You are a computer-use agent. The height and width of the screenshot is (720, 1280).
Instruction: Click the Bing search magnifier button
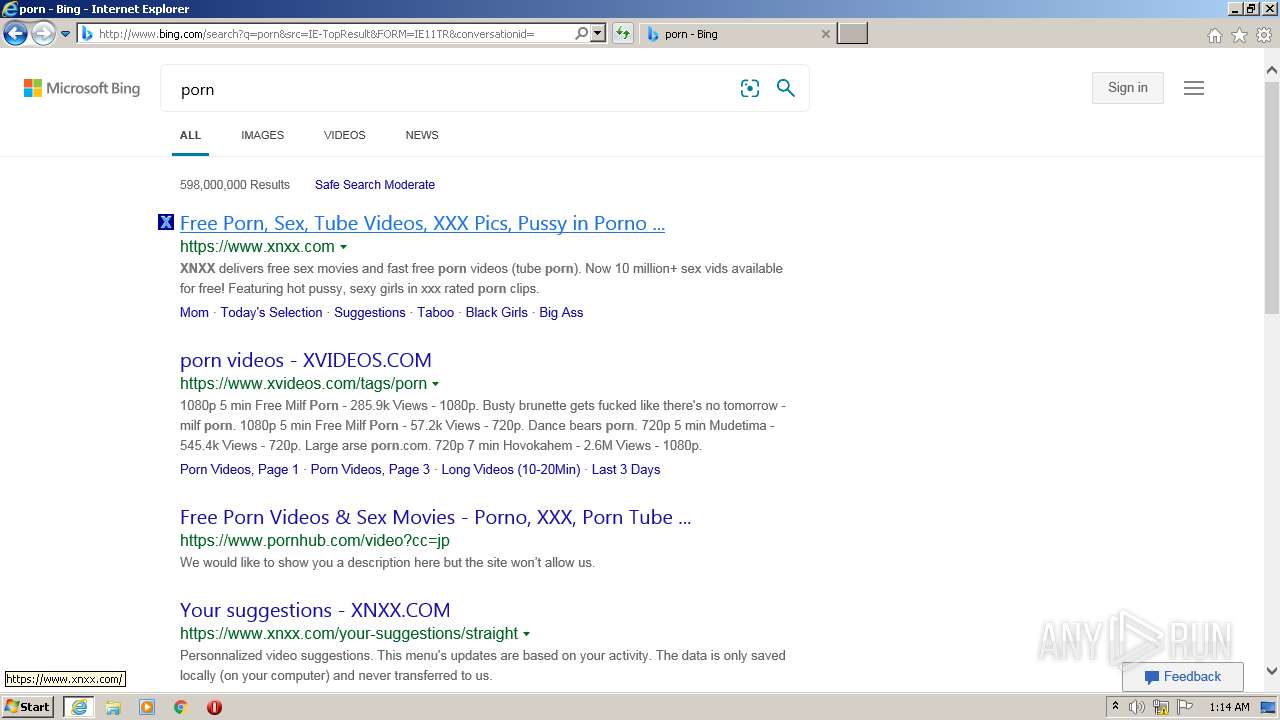pyautogui.click(x=786, y=88)
